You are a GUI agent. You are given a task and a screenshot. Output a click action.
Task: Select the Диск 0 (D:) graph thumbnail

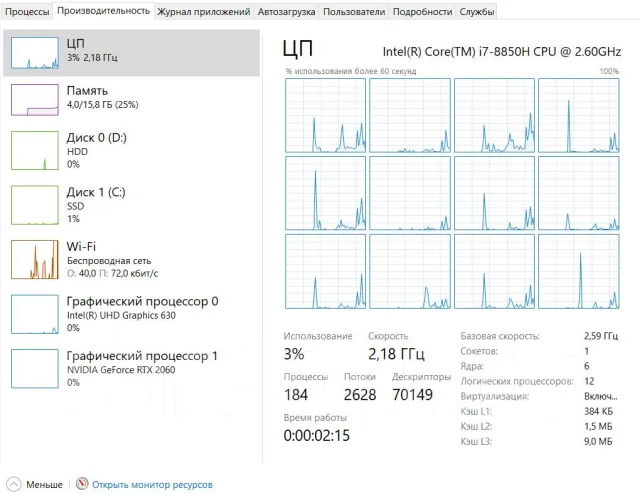(35, 150)
